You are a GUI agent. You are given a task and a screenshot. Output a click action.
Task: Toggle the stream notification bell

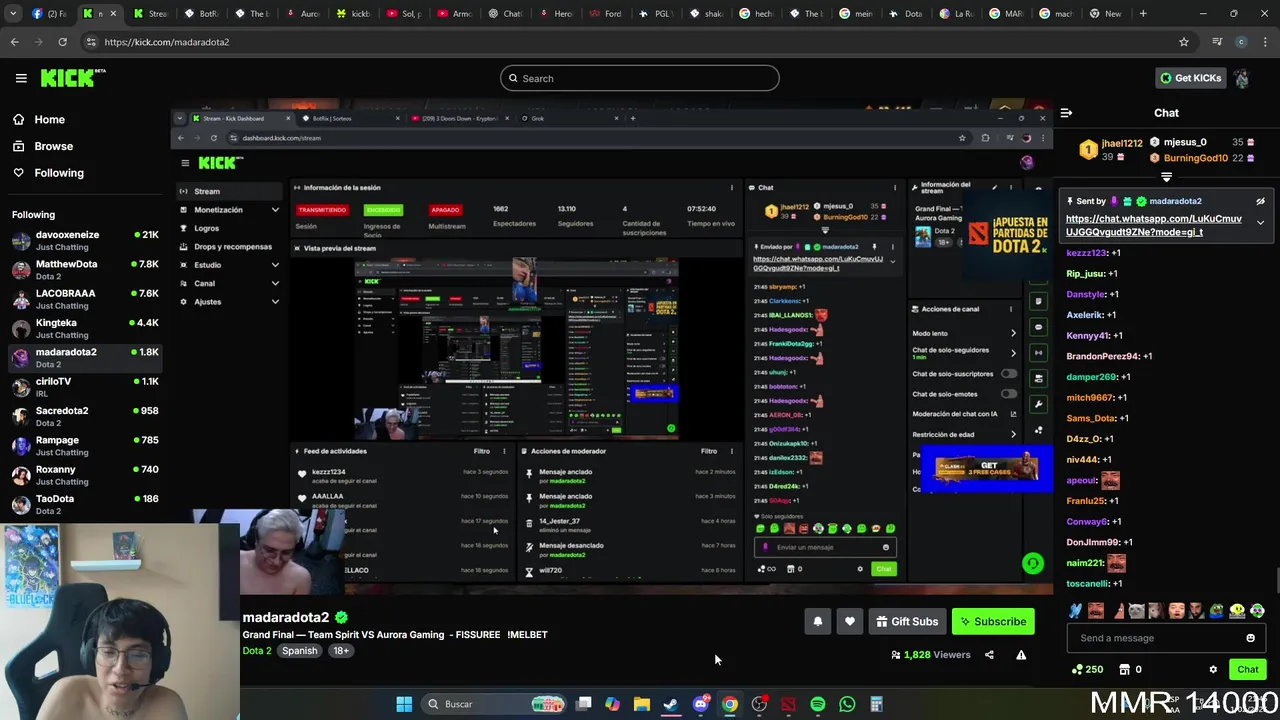click(x=817, y=621)
